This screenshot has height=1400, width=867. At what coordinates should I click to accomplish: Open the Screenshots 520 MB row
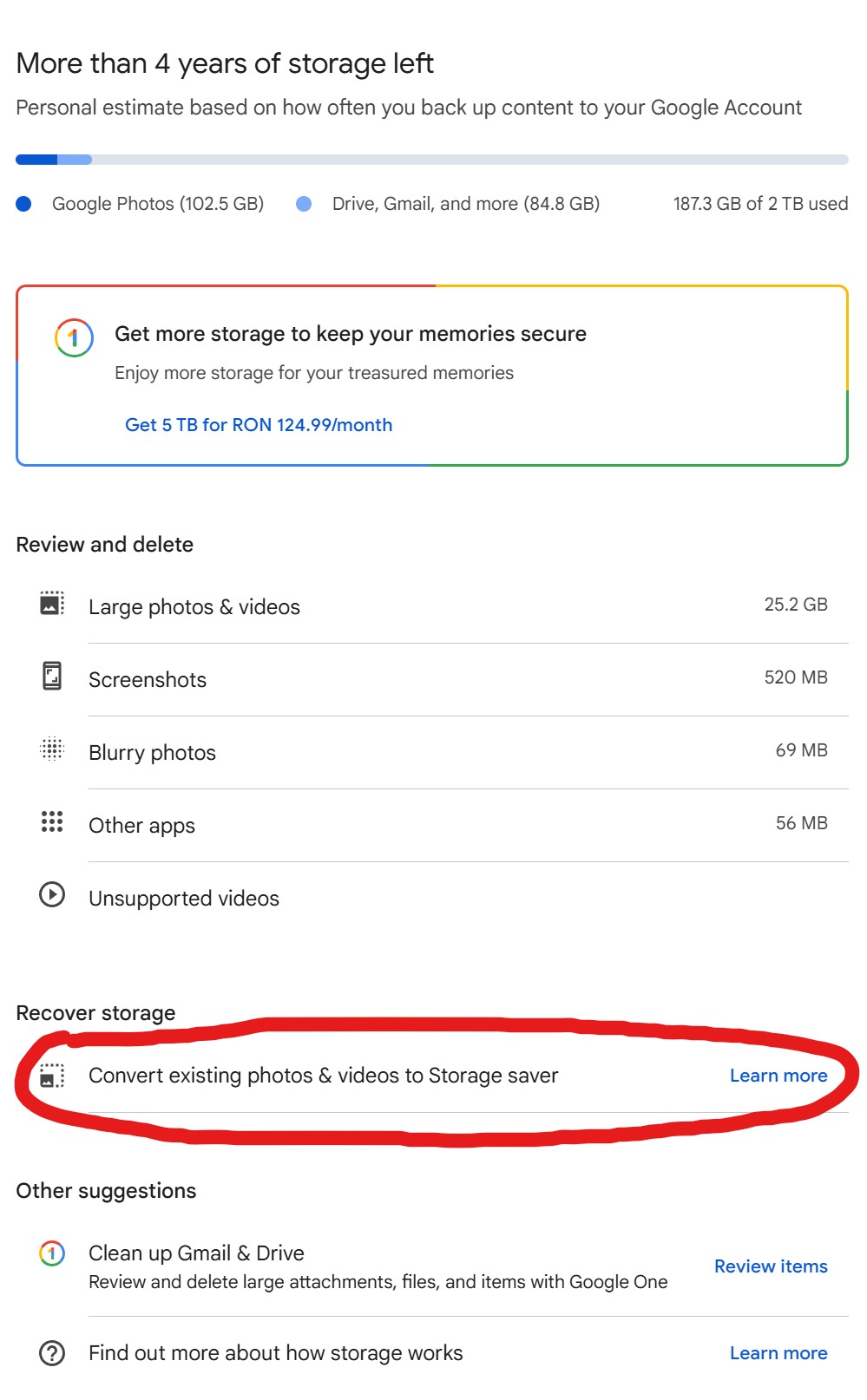tap(432, 679)
